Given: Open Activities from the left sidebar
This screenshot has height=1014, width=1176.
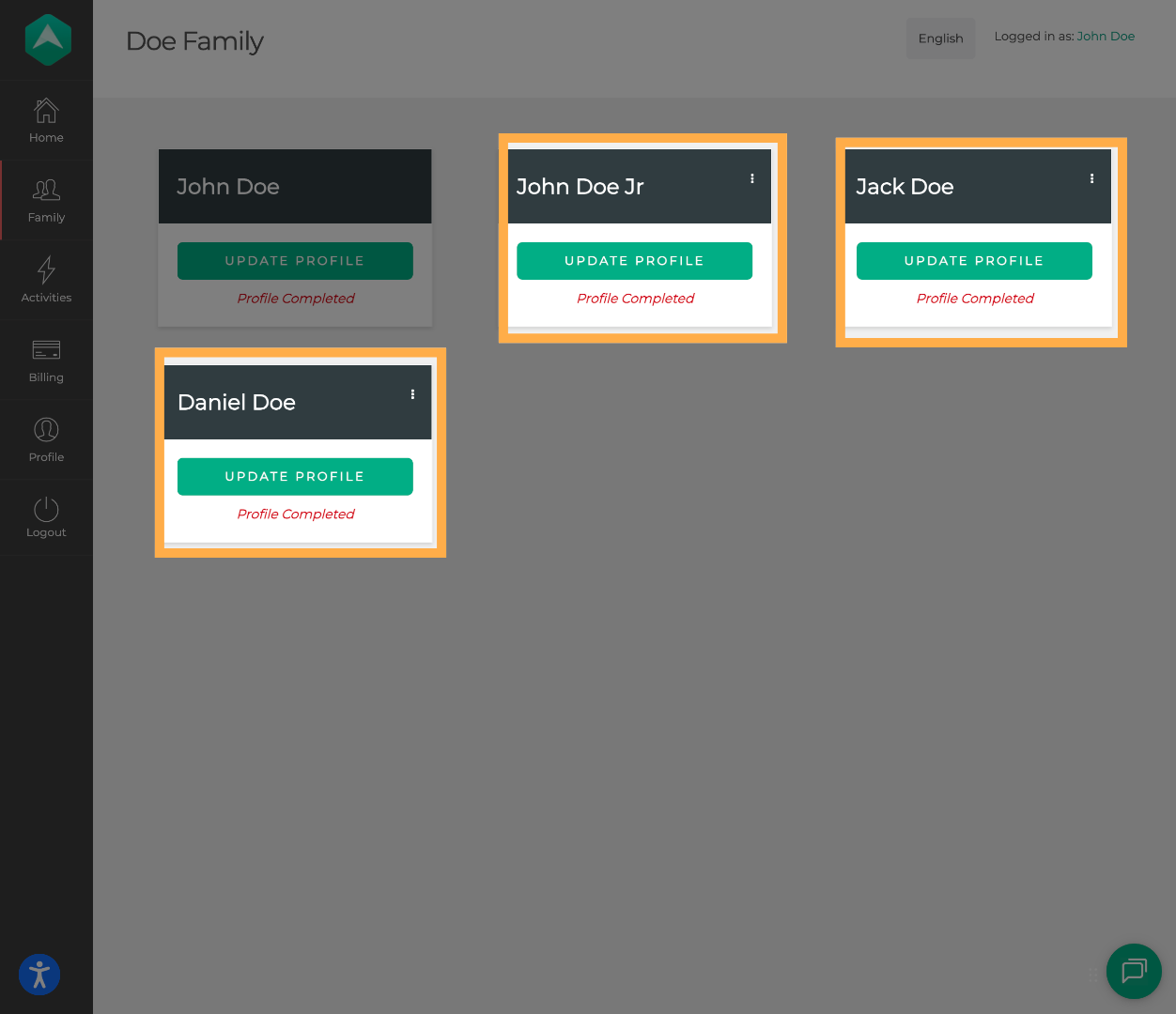Looking at the screenshot, I should 46,279.
